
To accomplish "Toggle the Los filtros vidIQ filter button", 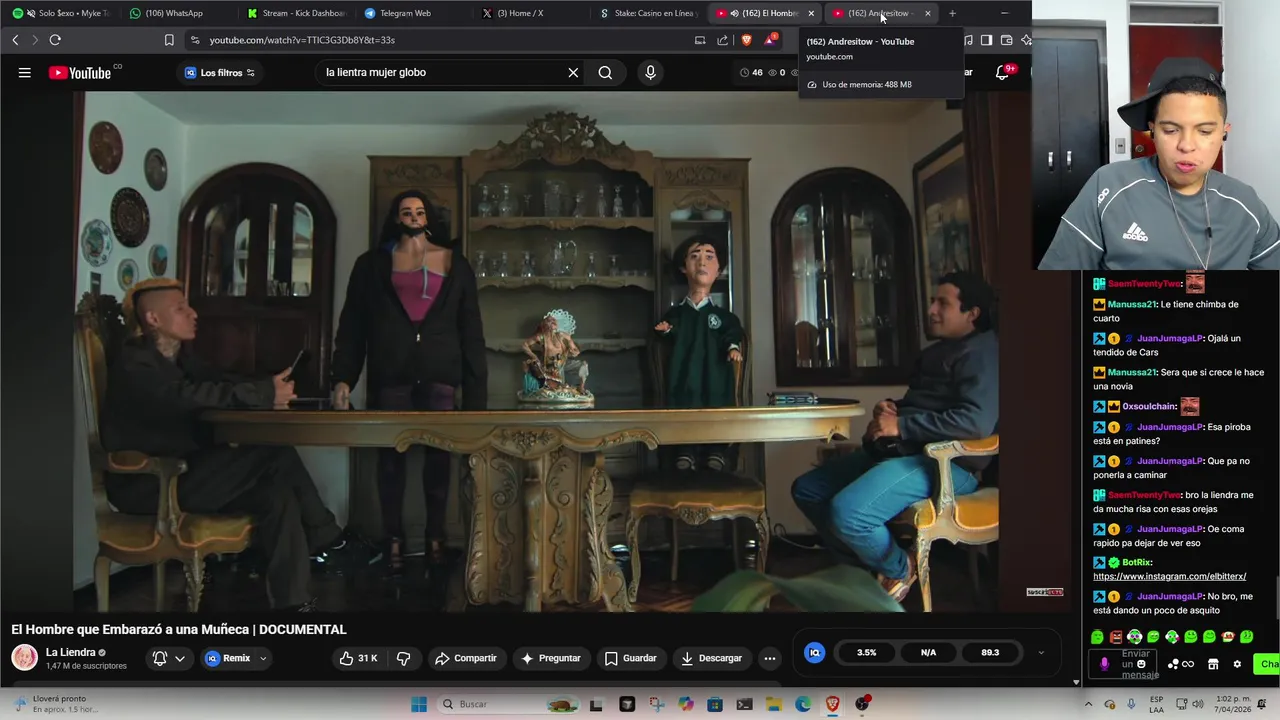I will pos(220,72).
